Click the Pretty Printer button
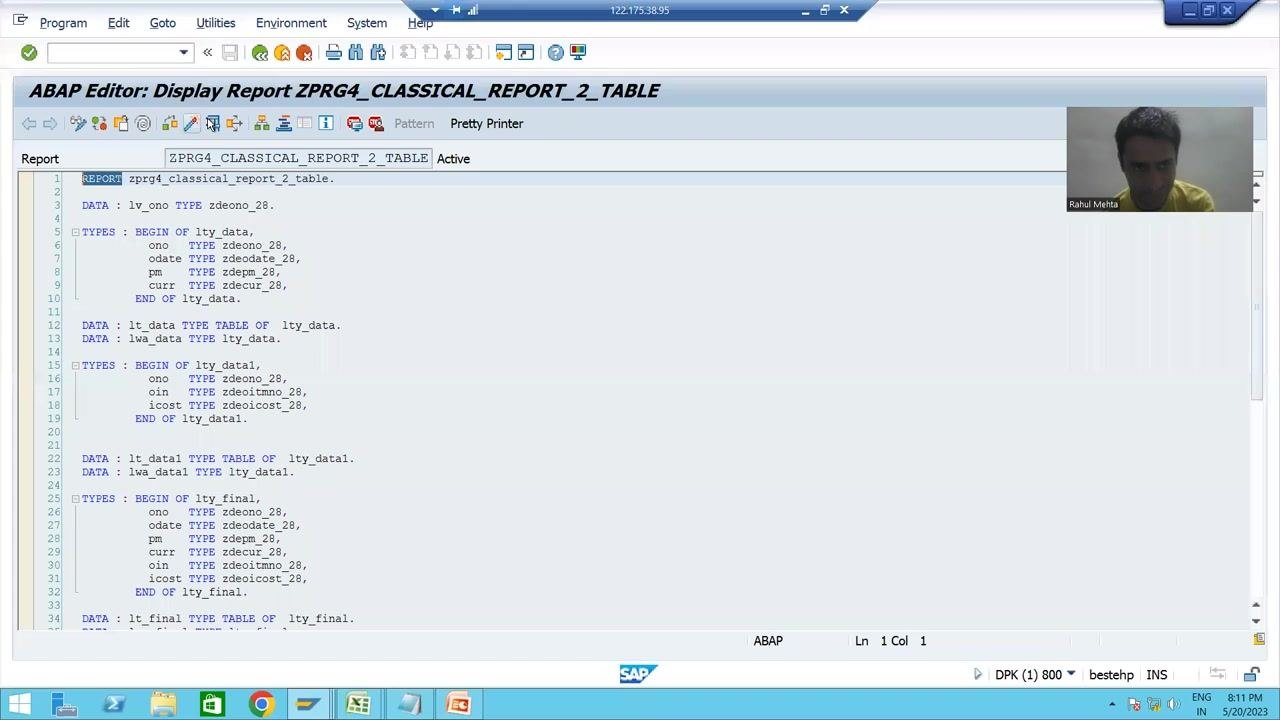Viewport: 1280px width, 720px height. pos(487,123)
